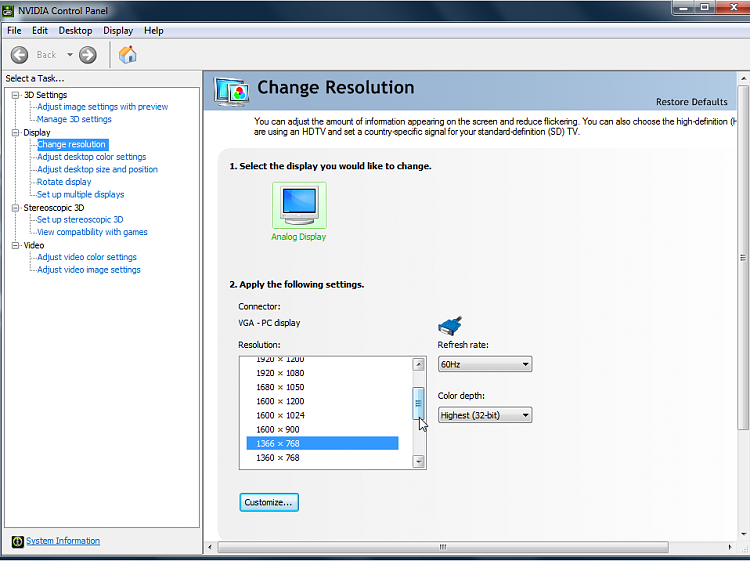Image resolution: width=750 pixels, height=561 pixels.
Task: Collapse the Video tree node
Action: coord(15,245)
